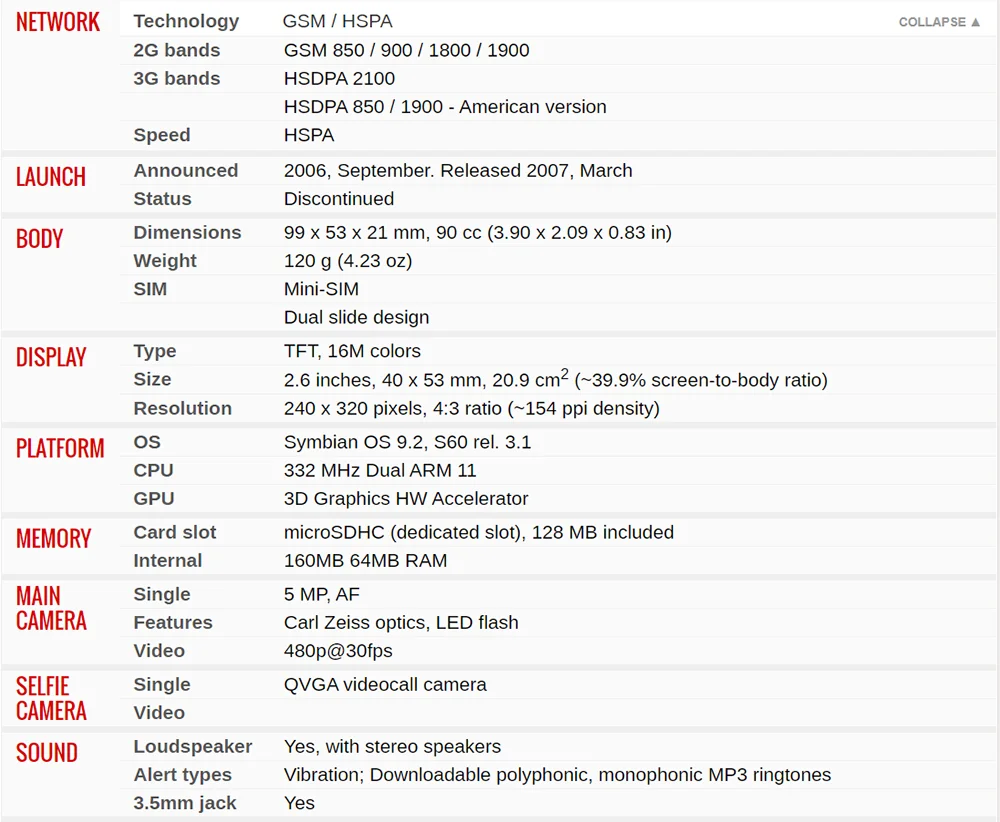Open the Dimensions label link
Viewport: 1000px width, 822px height.
tap(188, 232)
